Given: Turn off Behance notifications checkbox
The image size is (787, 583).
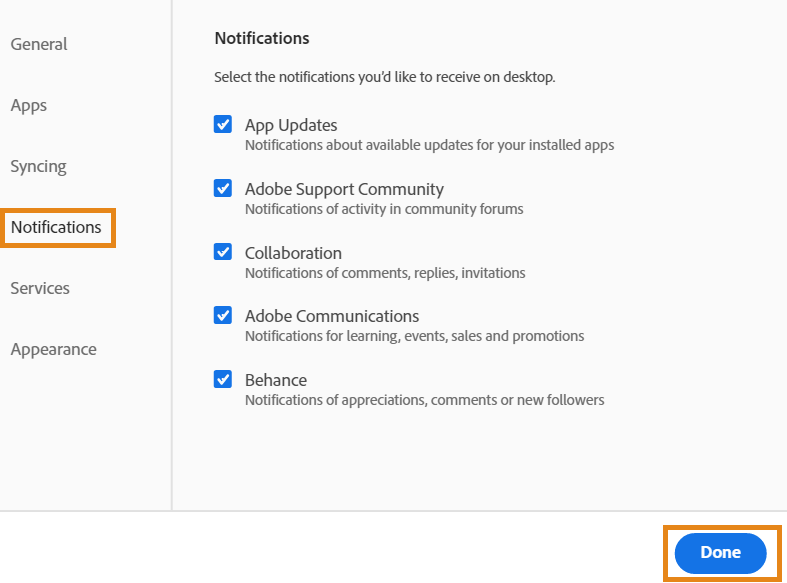Looking at the screenshot, I should point(223,379).
